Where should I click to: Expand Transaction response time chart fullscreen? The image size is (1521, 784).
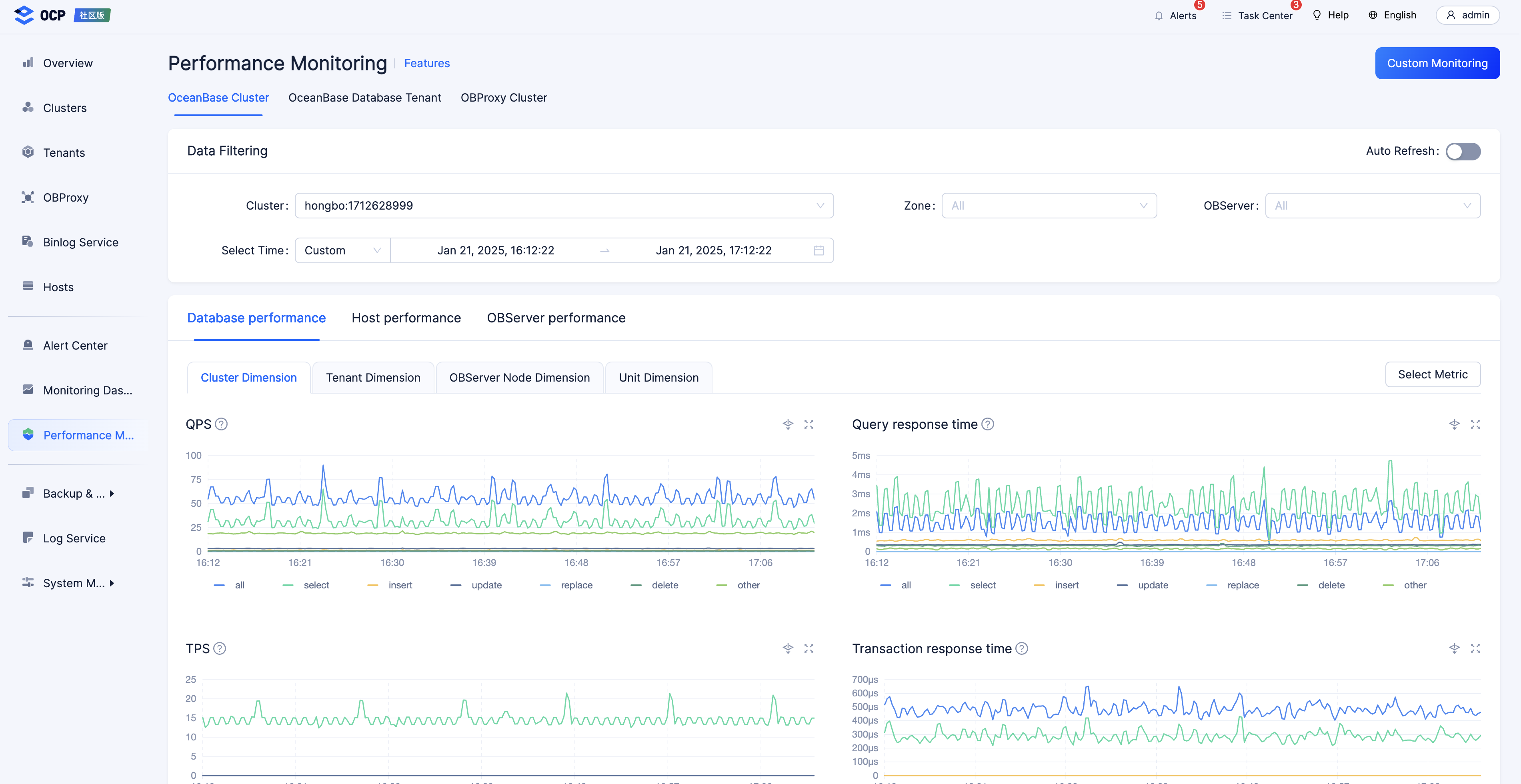(1475, 648)
